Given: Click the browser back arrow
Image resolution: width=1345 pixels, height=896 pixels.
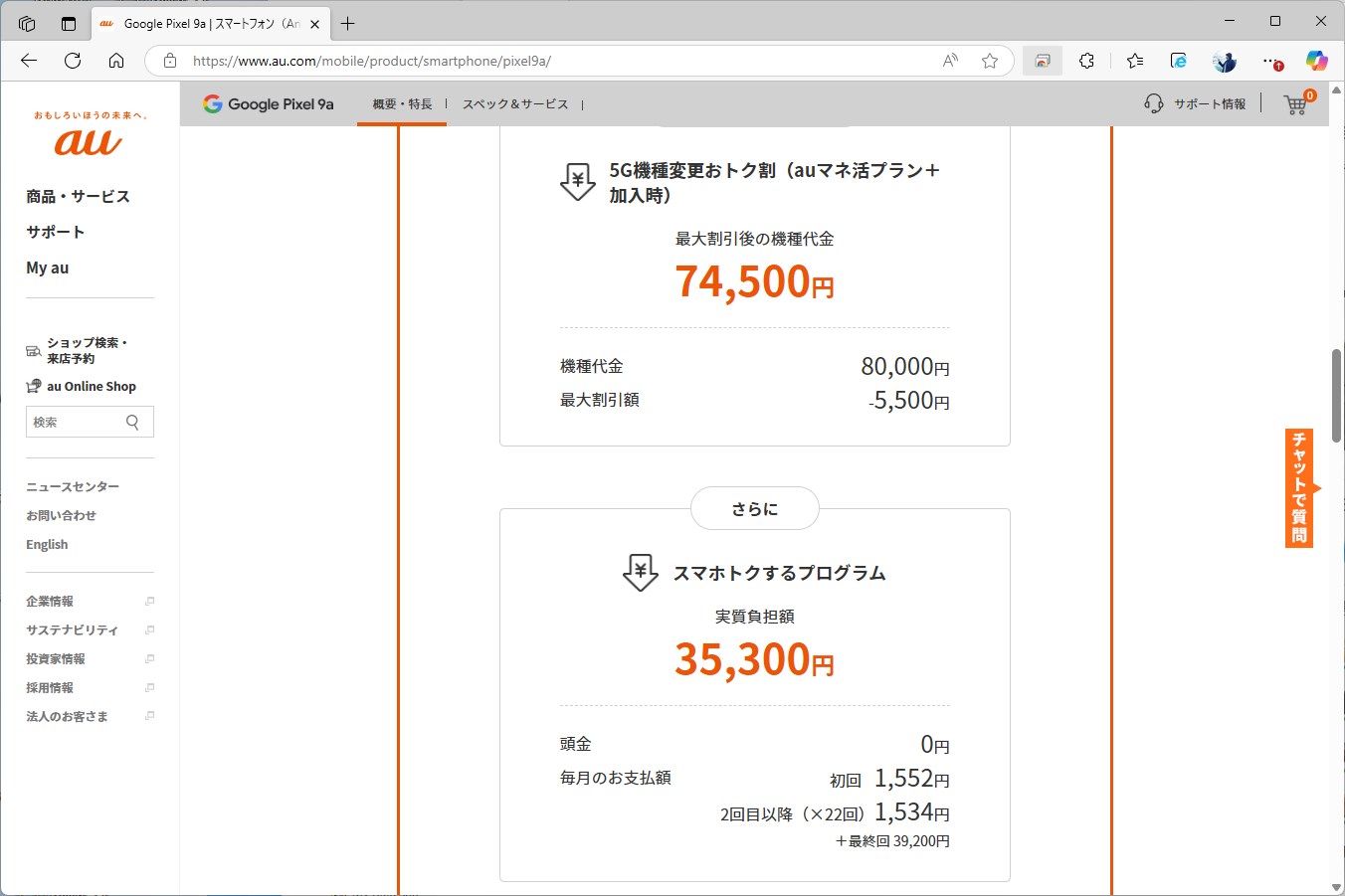Looking at the screenshot, I should (x=29, y=61).
